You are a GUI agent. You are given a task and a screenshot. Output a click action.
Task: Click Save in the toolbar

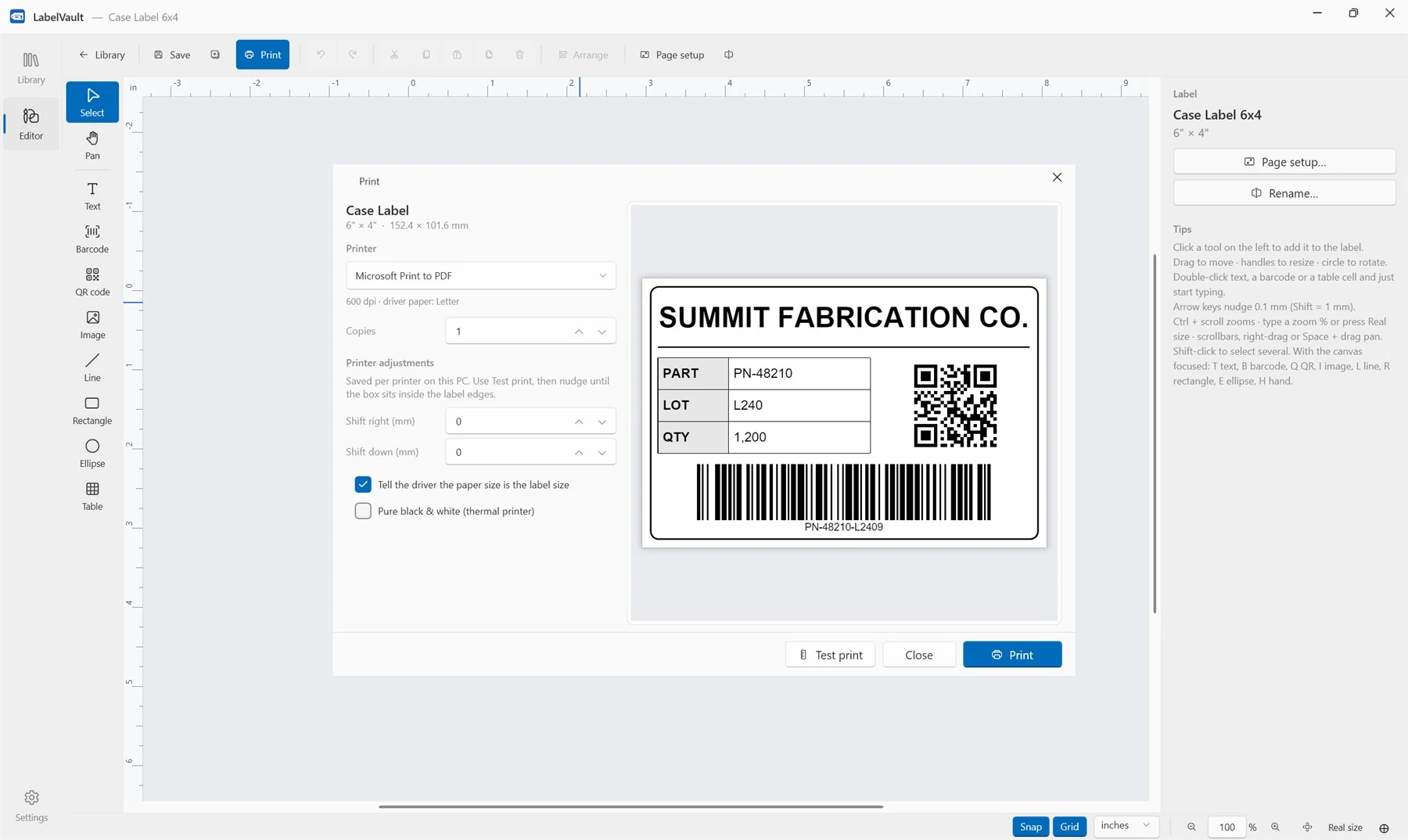(172, 55)
